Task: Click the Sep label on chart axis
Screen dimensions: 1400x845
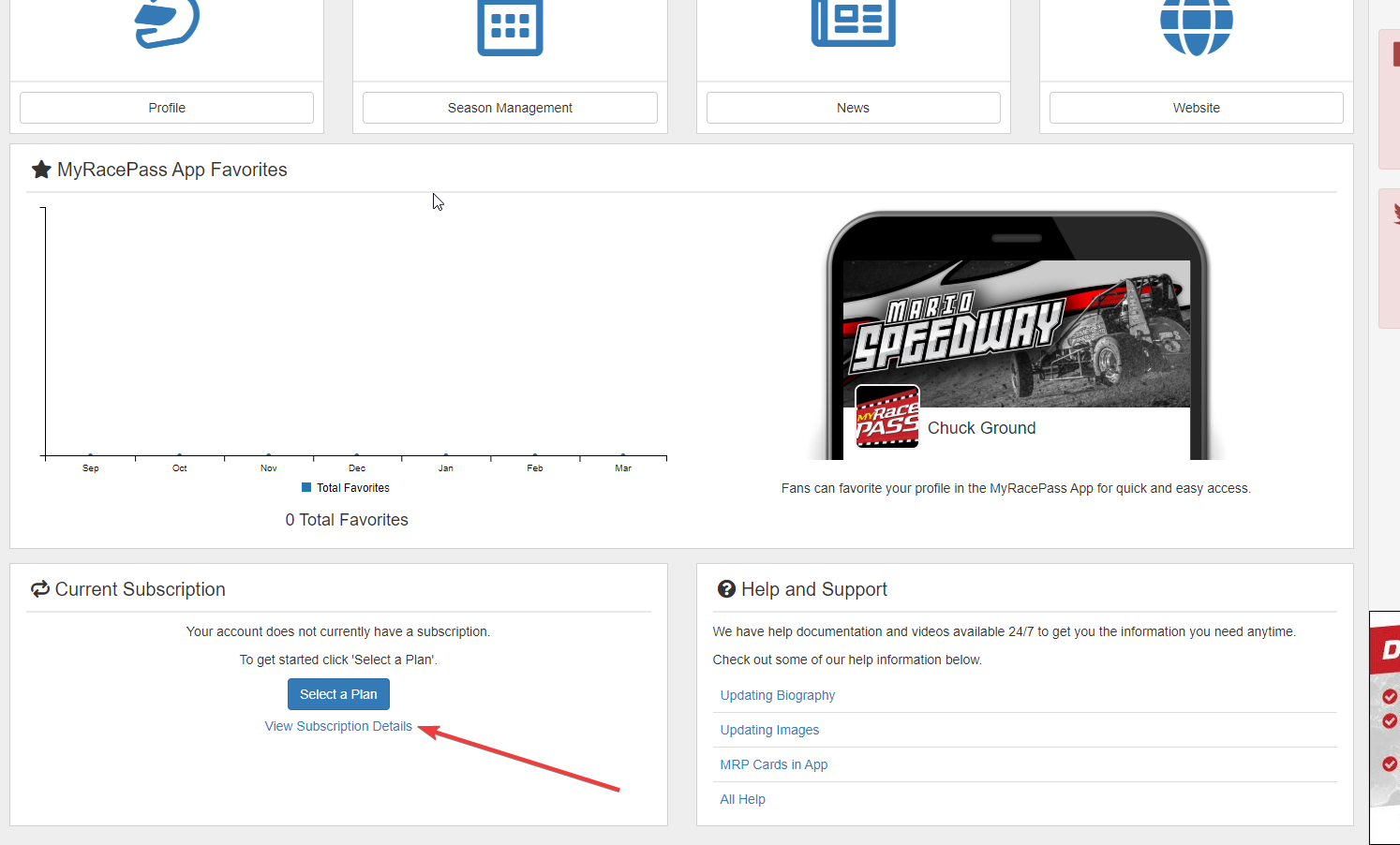Action: click(x=91, y=468)
